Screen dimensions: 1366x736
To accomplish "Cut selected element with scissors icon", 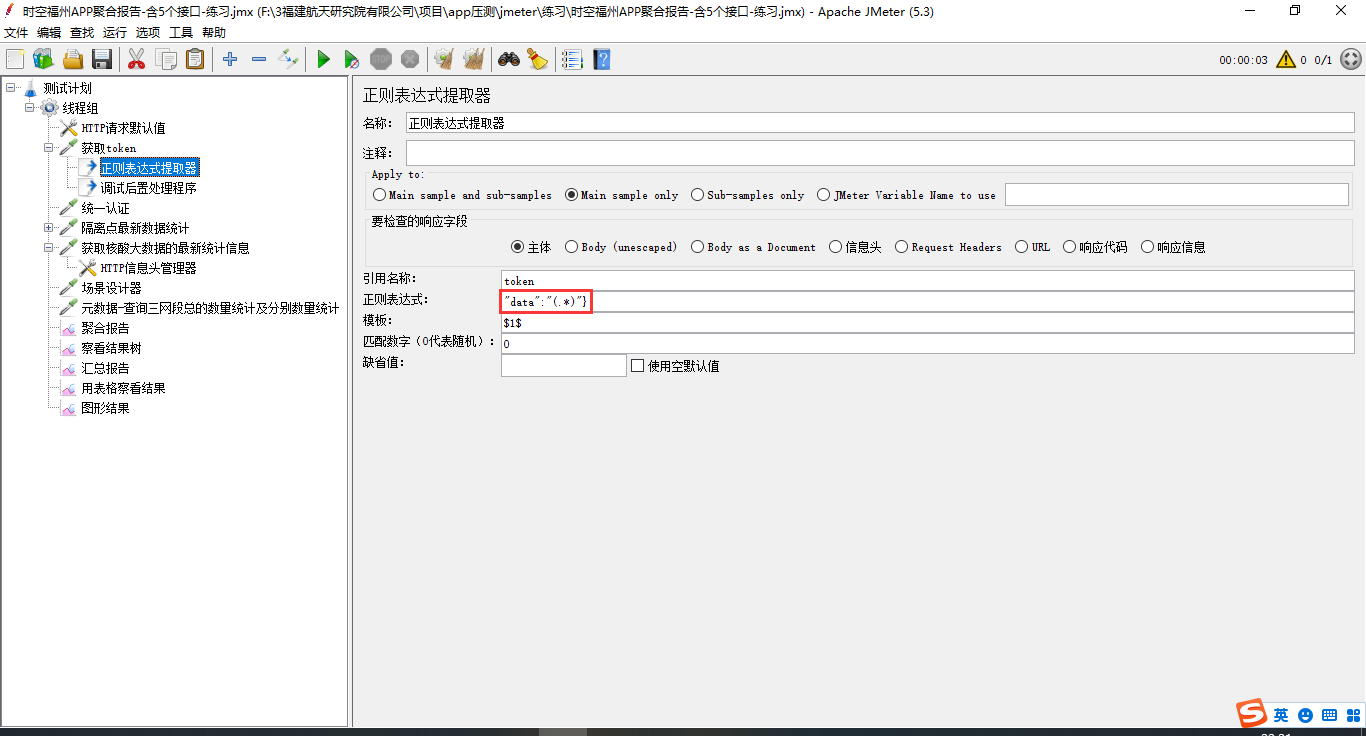I will [136, 60].
